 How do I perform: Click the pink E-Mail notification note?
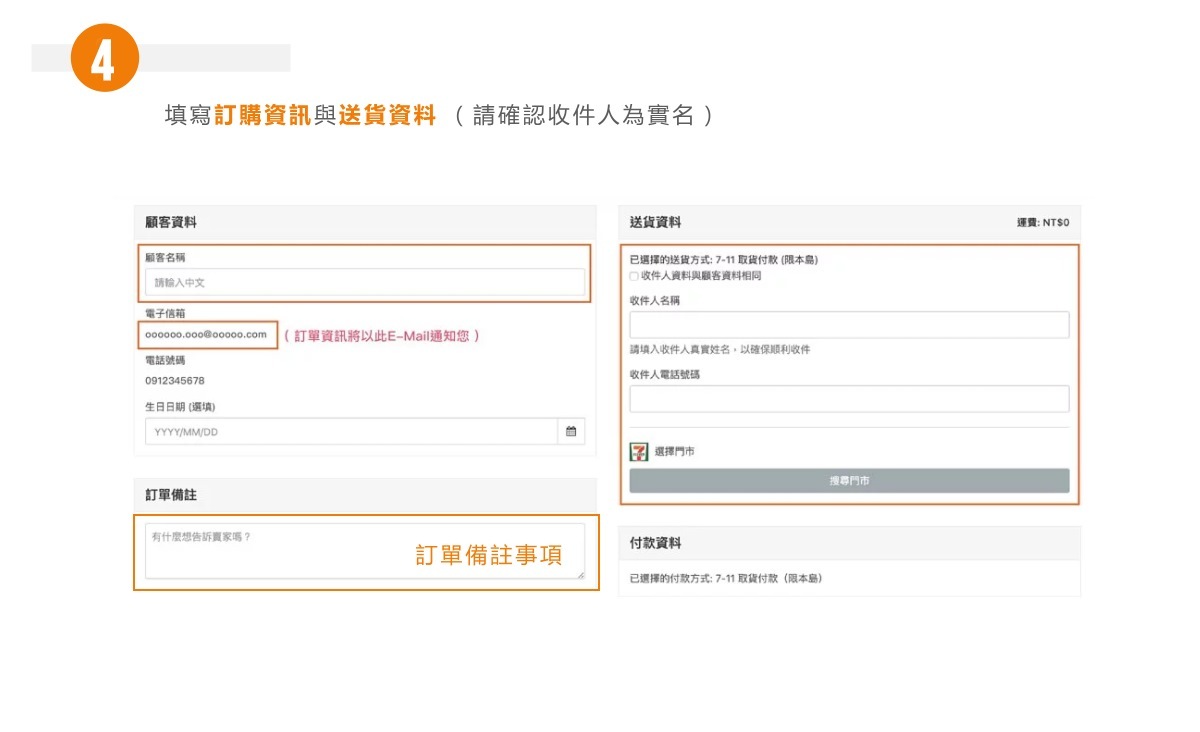click(382, 336)
